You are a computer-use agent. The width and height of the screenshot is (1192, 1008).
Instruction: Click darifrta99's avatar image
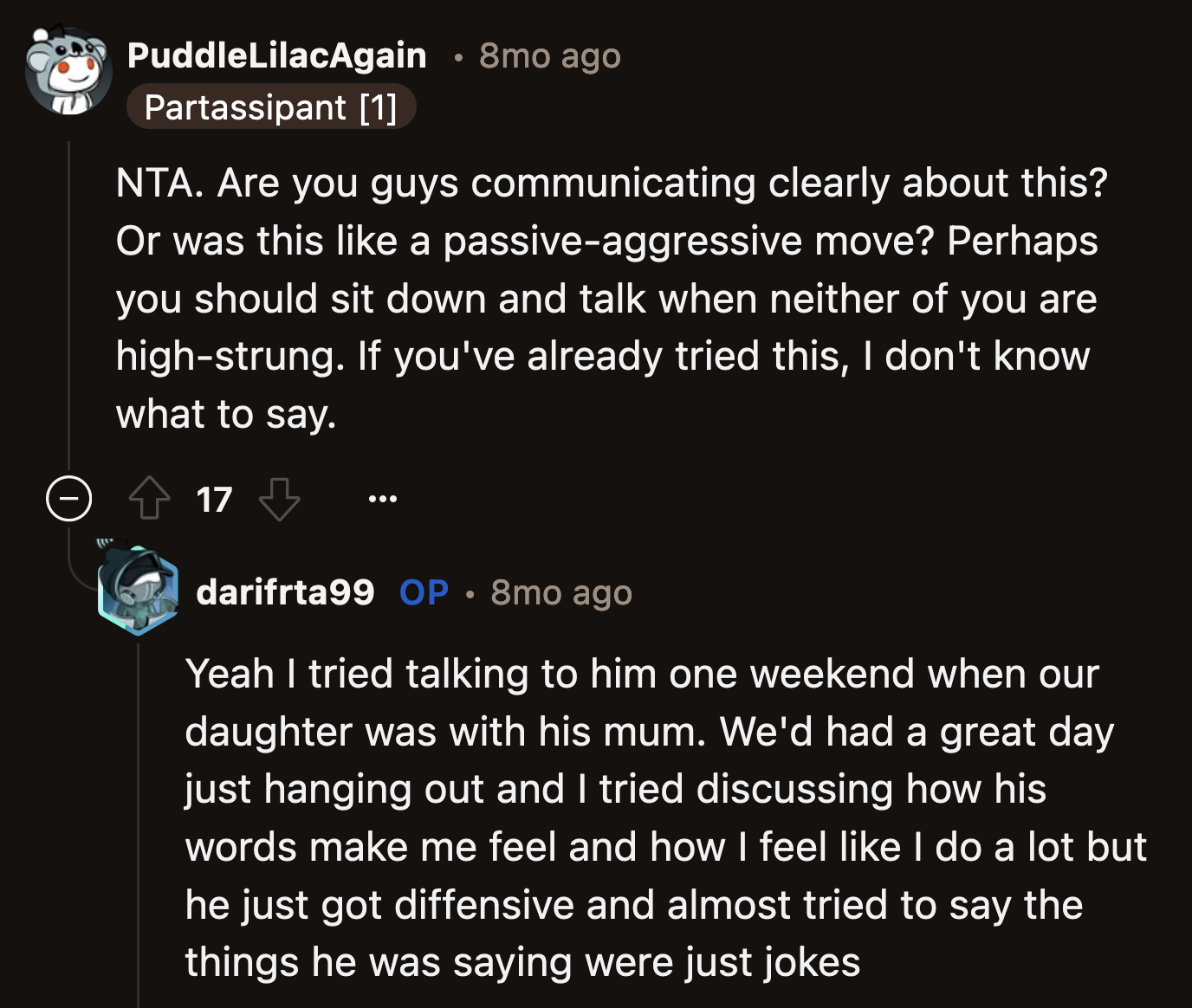pyautogui.click(x=139, y=587)
